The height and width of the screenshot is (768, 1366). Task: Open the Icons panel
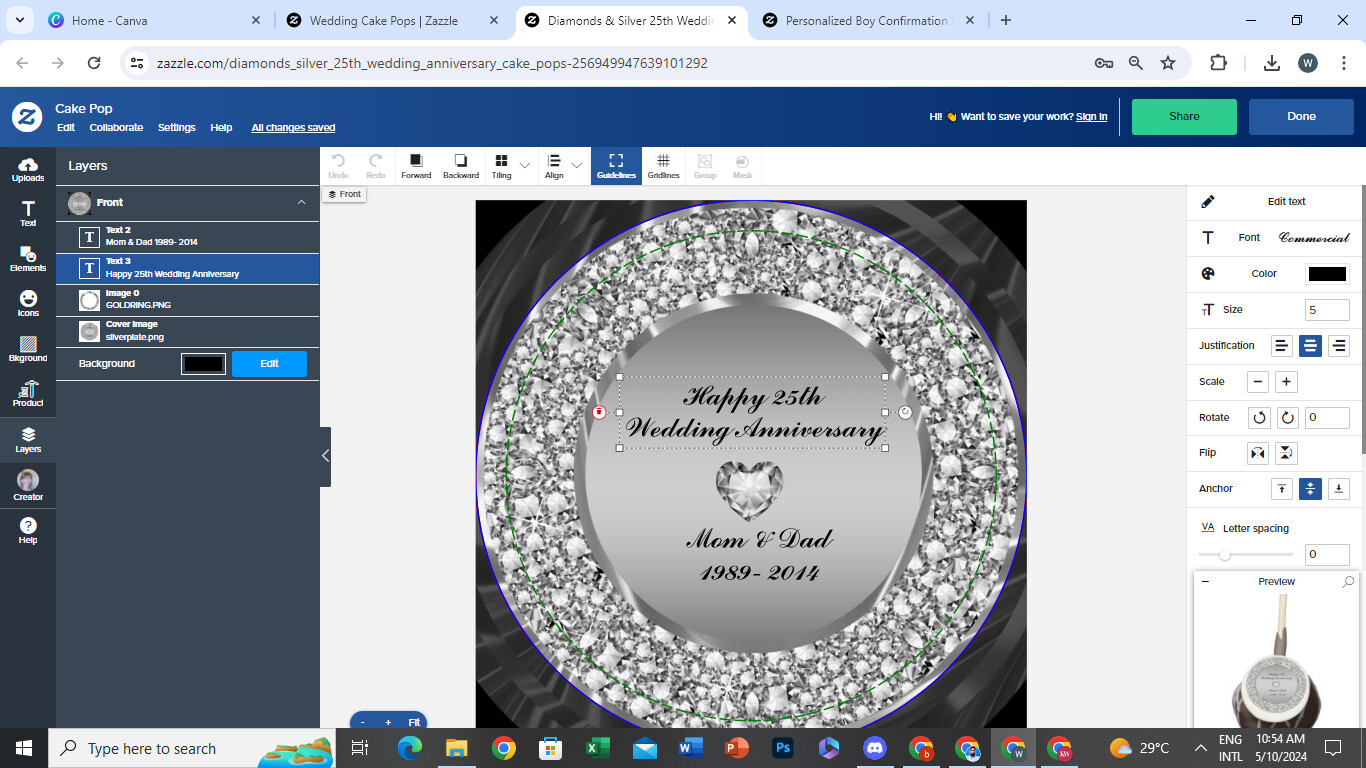(28, 304)
